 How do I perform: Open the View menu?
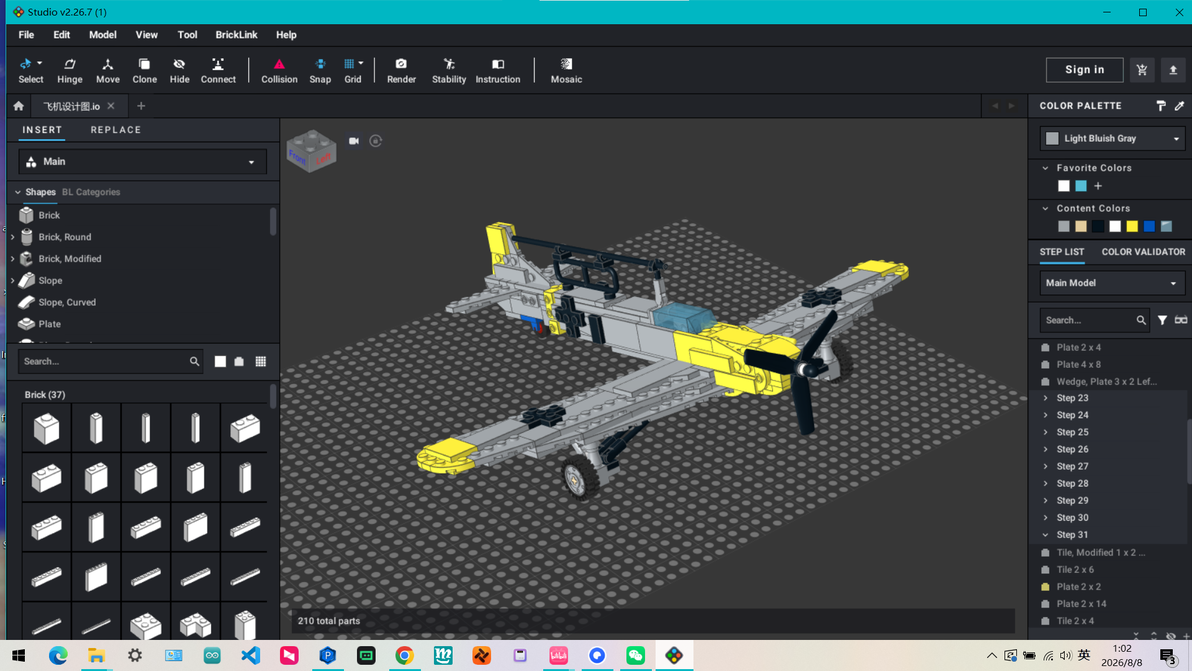coord(147,35)
